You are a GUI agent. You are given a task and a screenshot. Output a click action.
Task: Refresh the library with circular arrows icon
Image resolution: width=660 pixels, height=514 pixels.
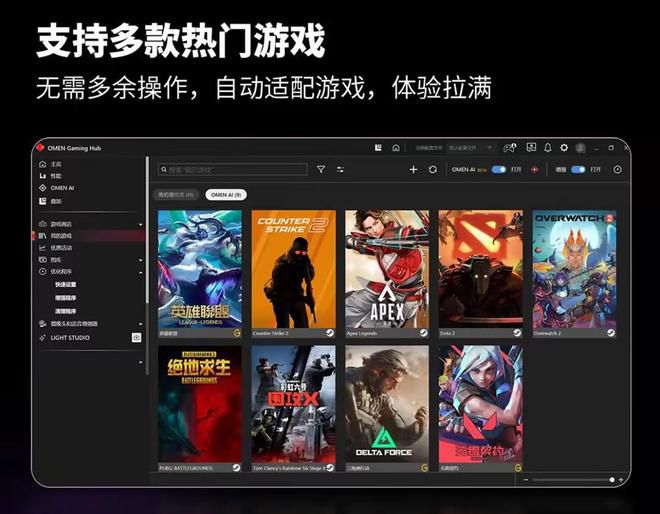click(x=433, y=169)
